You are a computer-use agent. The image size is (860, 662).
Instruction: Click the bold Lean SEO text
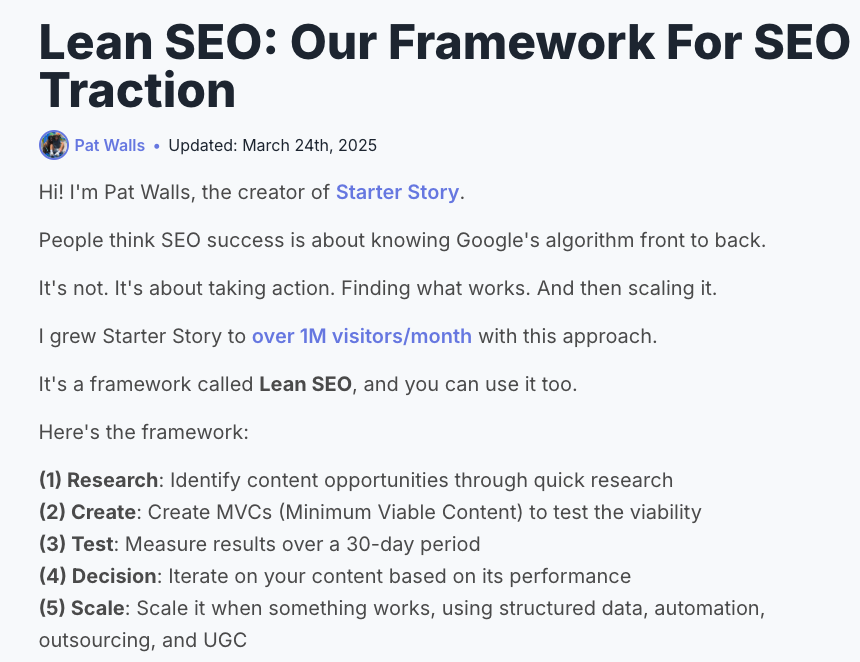[305, 384]
